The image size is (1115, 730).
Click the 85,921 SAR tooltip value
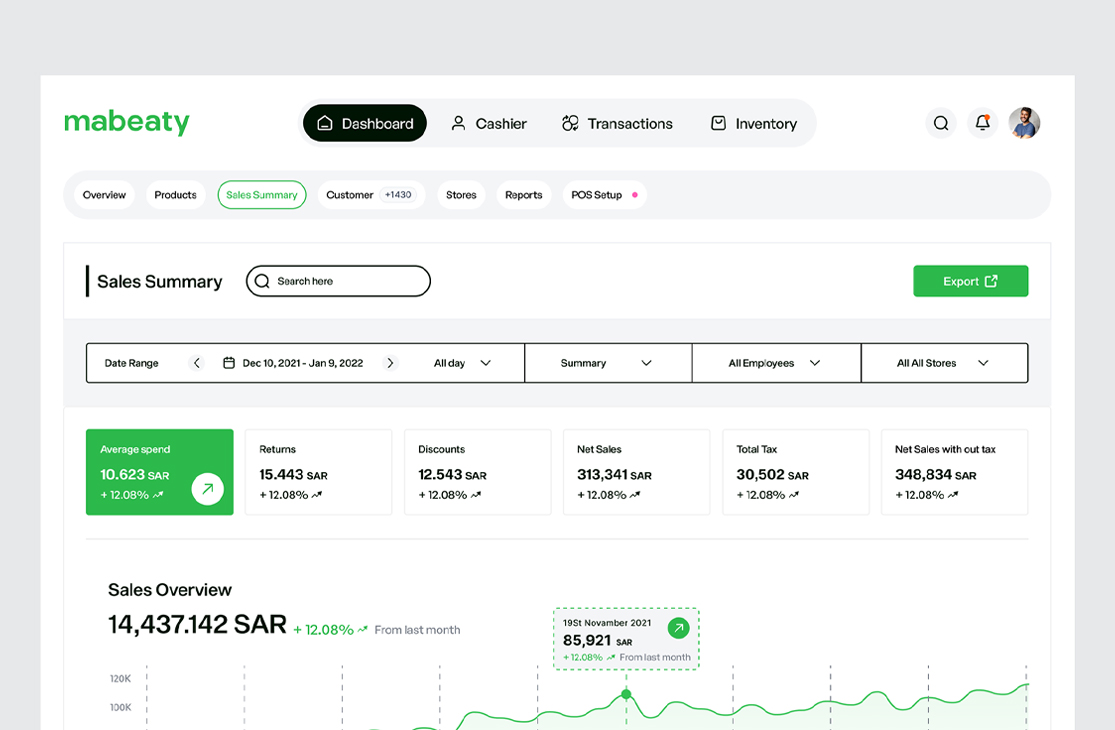[x=597, y=640]
